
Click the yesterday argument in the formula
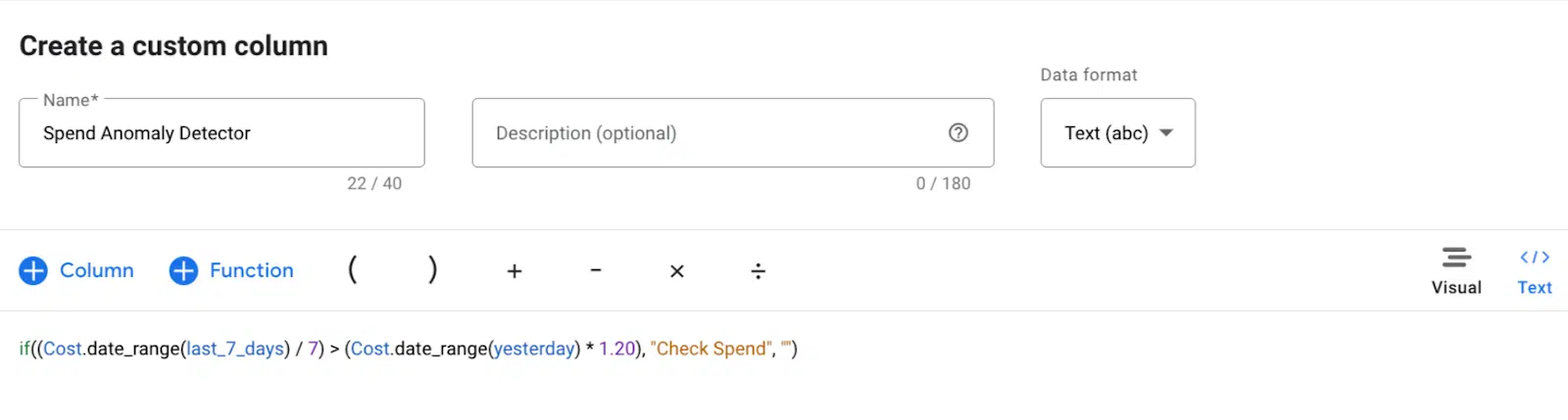point(534,350)
